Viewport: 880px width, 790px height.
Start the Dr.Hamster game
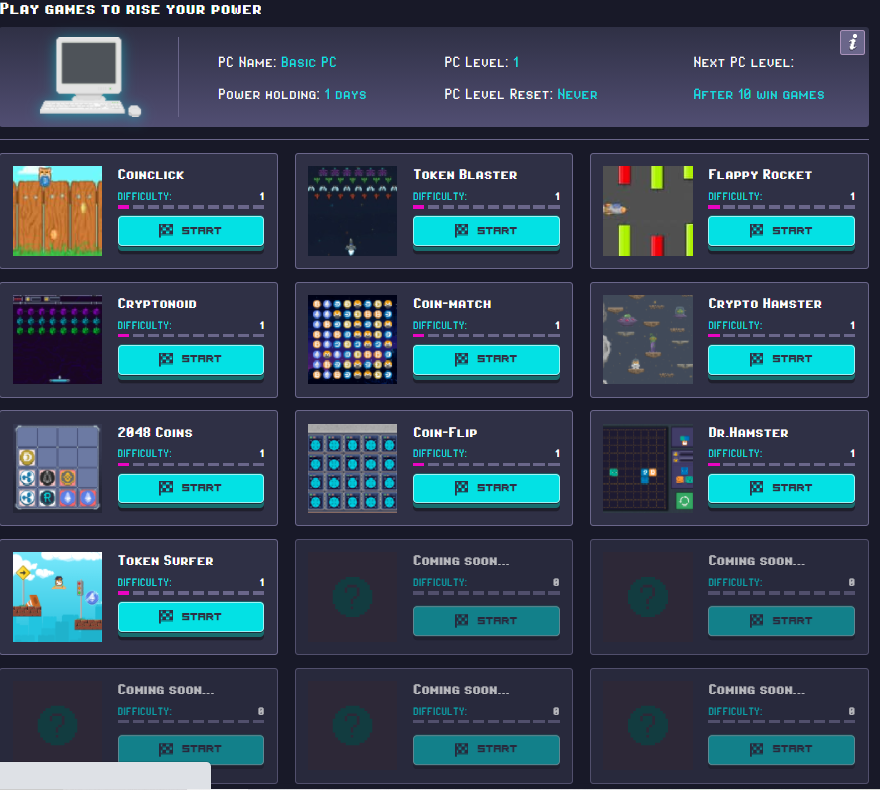coord(781,488)
